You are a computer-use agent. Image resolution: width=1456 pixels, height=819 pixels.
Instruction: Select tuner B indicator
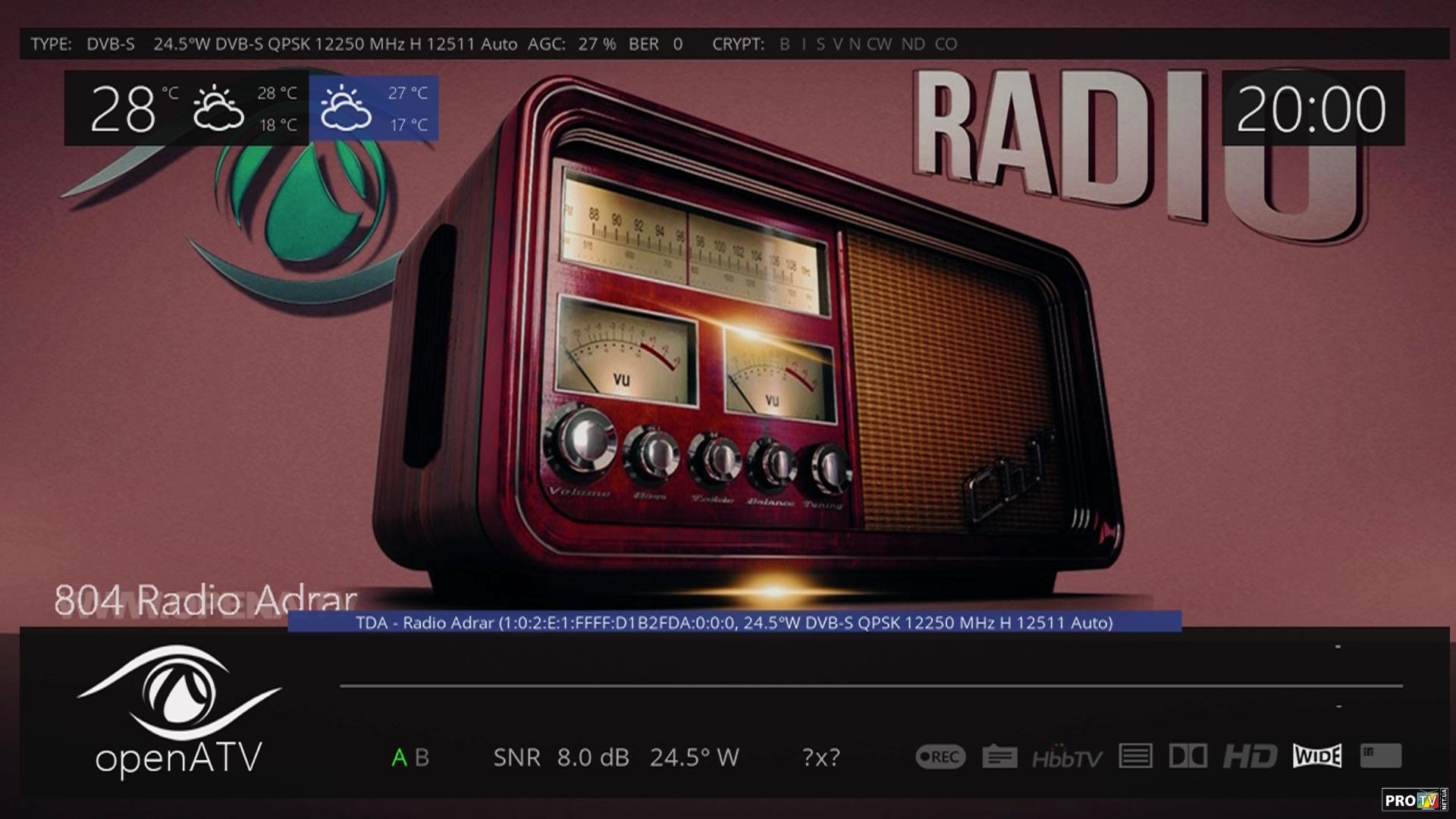(422, 758)
